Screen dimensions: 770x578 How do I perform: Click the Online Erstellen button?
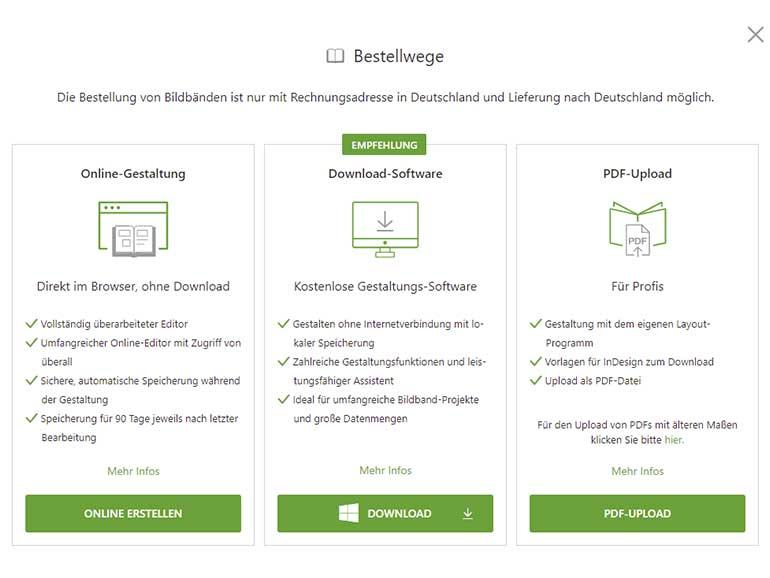point(133,513)
